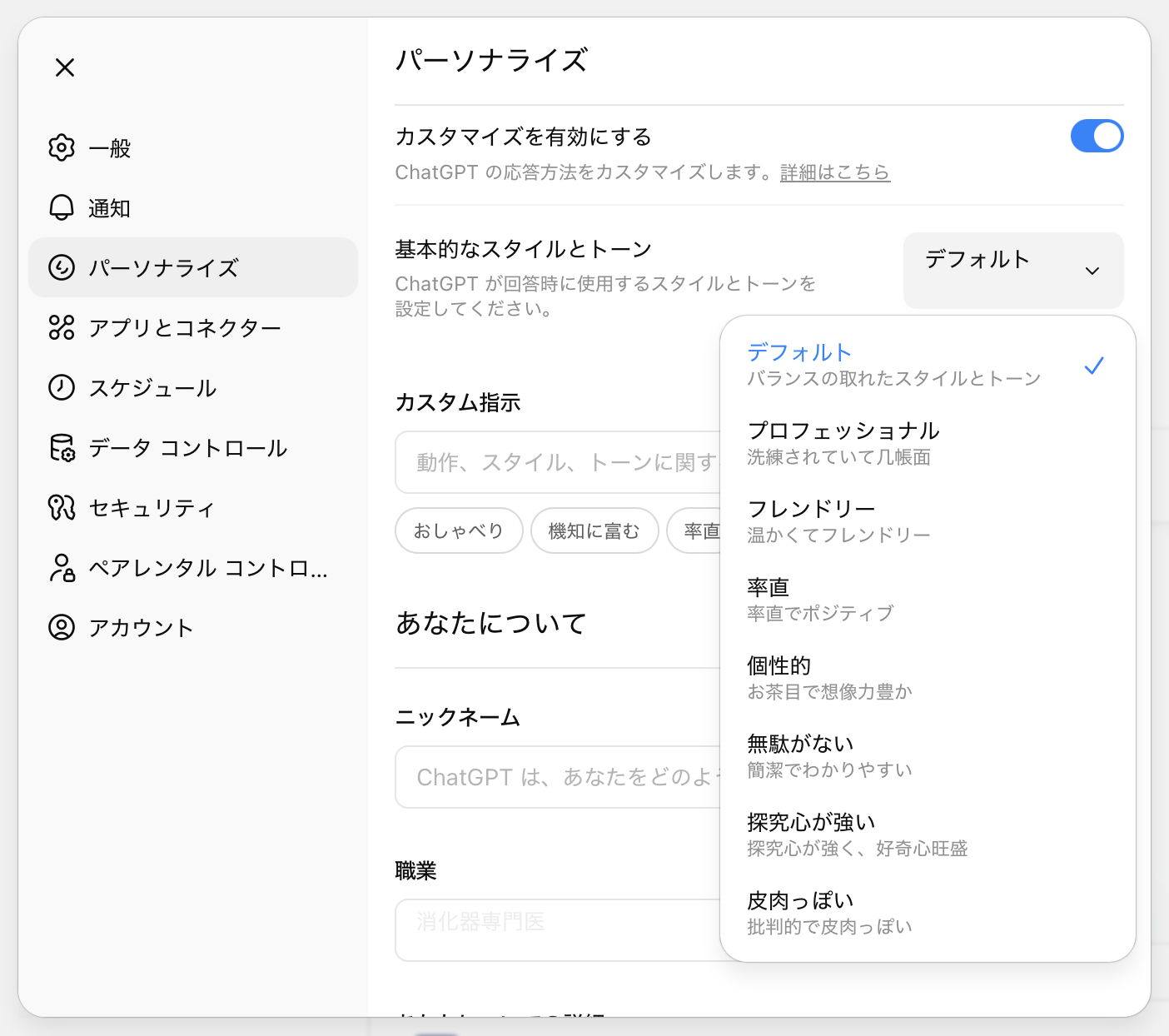Select 無駄がない style option
1169x1036 pixels.
[829, 755]
